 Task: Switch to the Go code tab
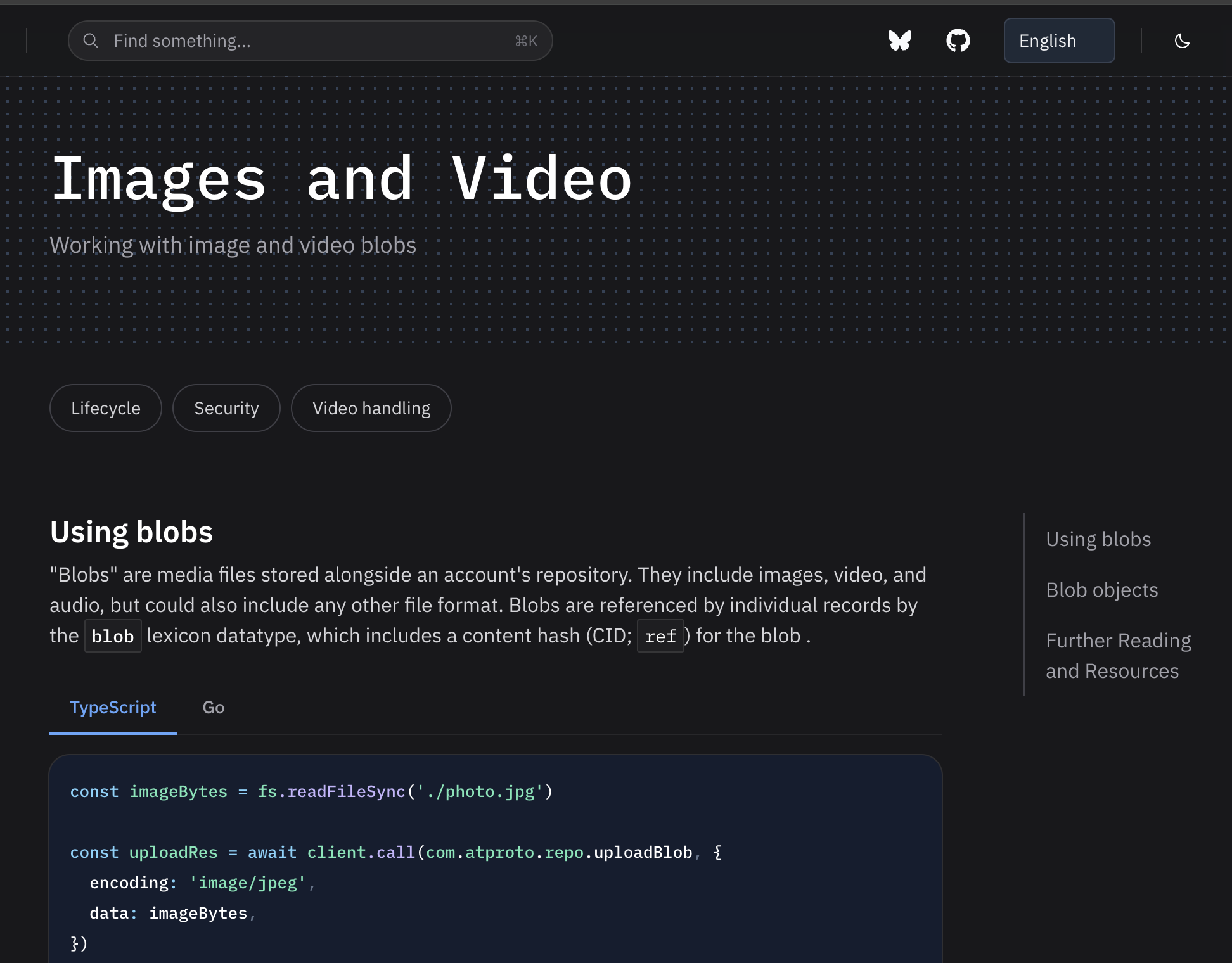(214, 708)
